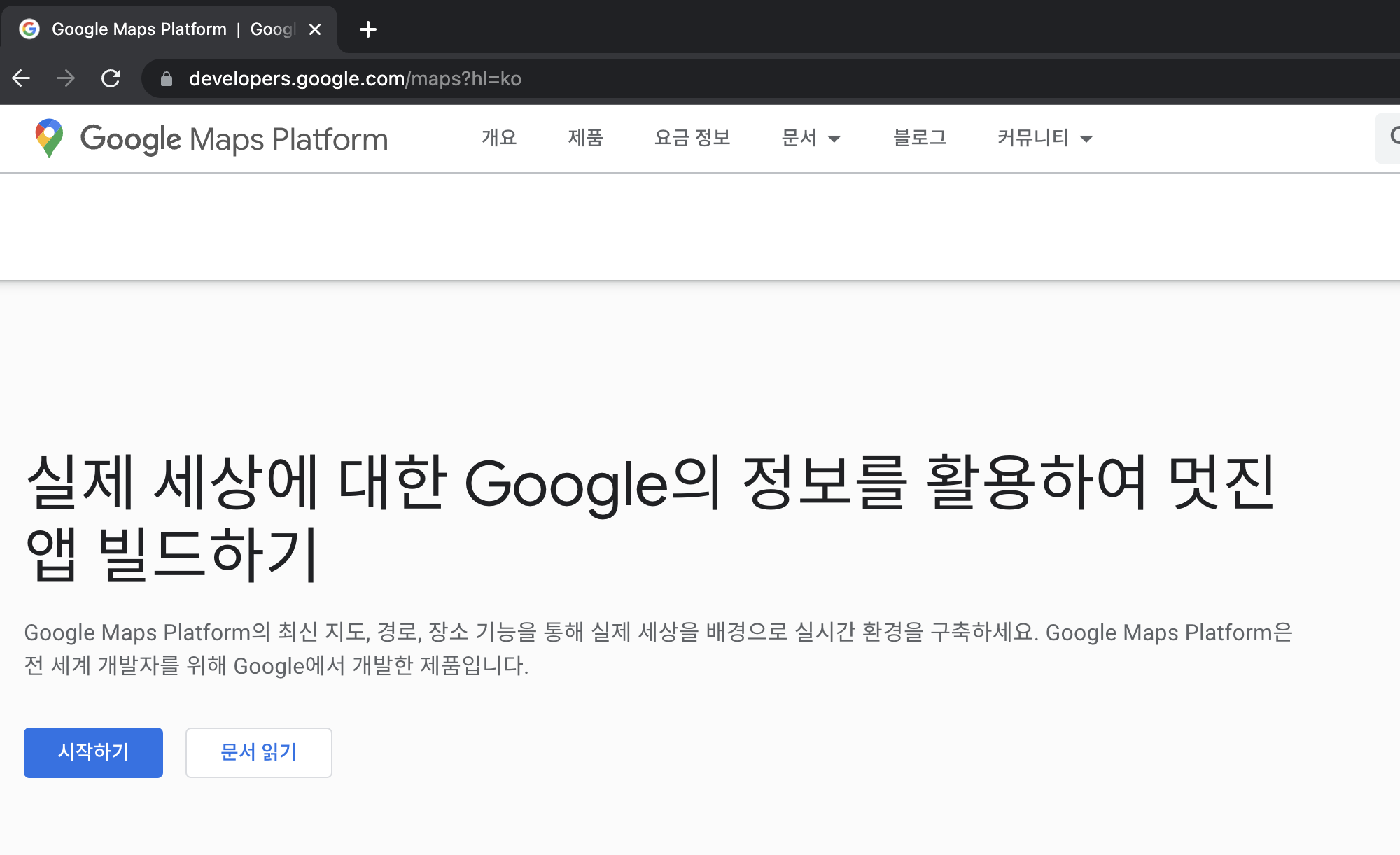This screenshot has width=1400, height=855.
Task: Click the browser back arrow
Action: tap(22, 78)
